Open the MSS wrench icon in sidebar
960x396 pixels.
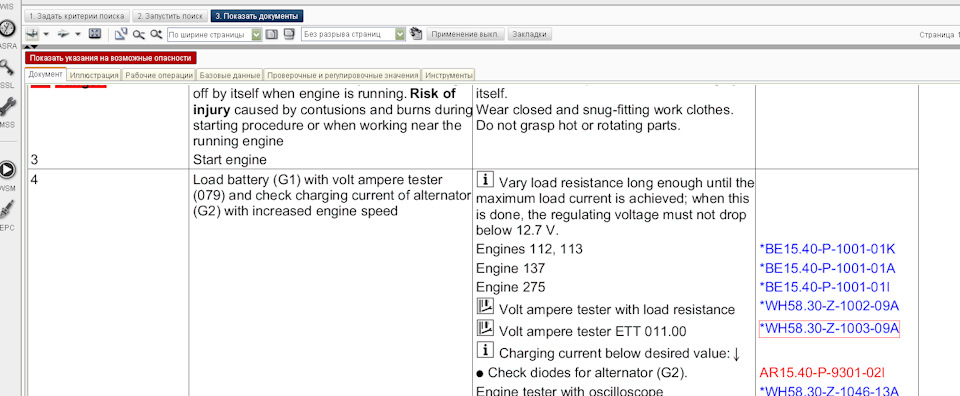(7, 107)
